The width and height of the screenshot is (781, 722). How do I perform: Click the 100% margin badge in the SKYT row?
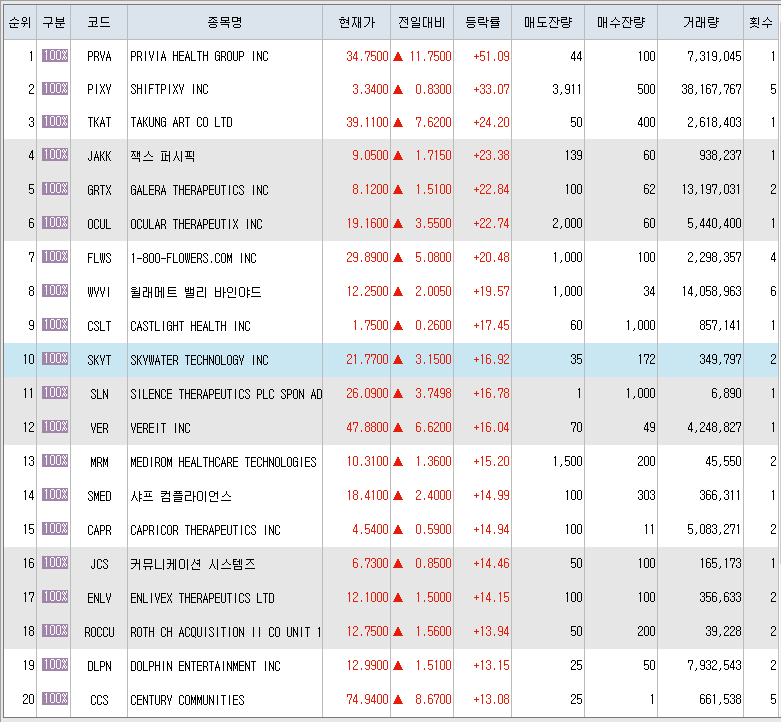[x=55, y=359]
